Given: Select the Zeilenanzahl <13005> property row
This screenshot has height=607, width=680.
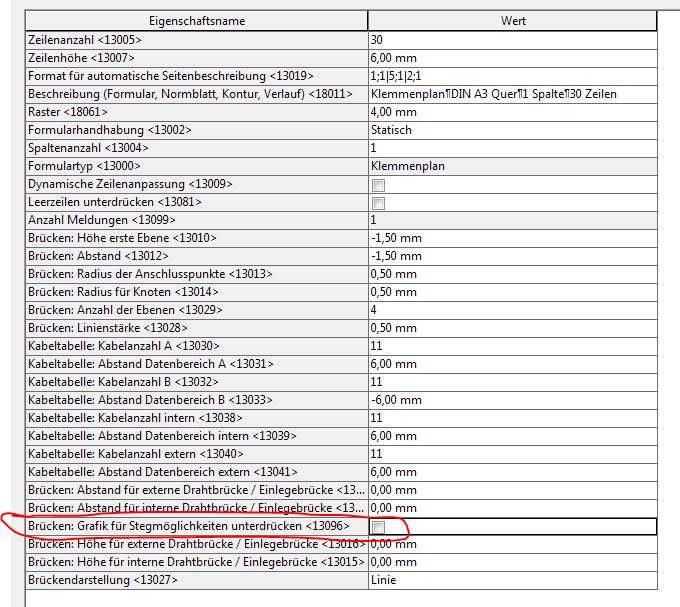Looking at the screenshot, I should [x=197, y=40].
